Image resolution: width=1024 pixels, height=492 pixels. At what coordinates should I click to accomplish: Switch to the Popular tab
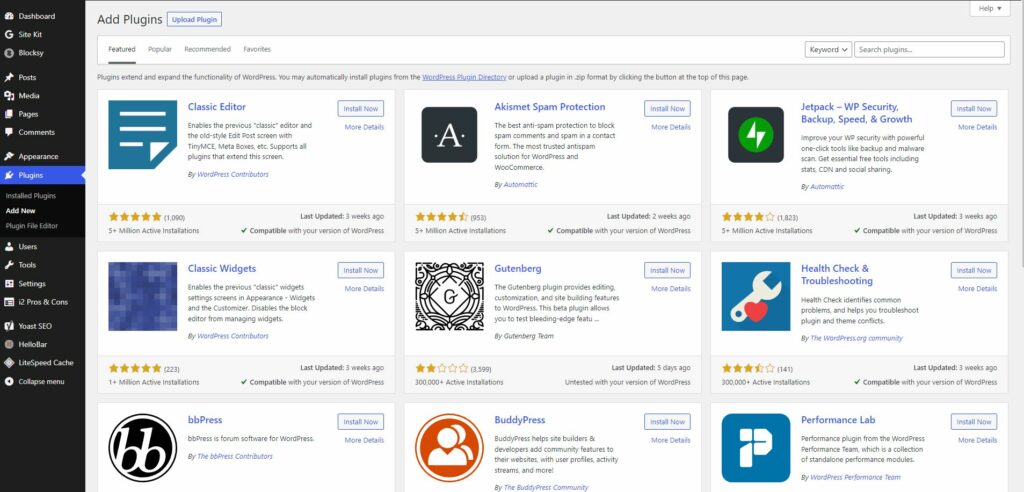point(159,49)
